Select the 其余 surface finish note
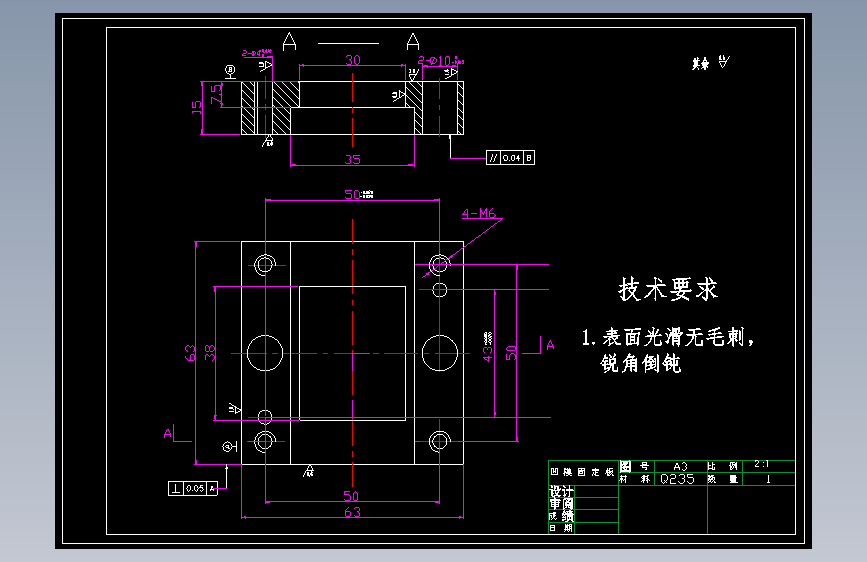The image size is (867, 562). [701, 64]
